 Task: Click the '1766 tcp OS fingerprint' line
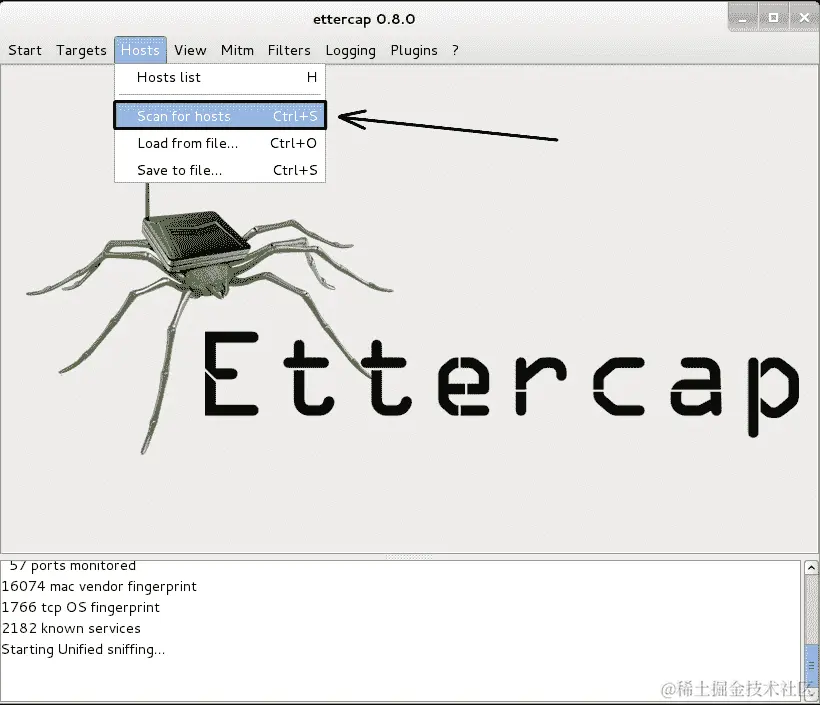click(81, 607)
